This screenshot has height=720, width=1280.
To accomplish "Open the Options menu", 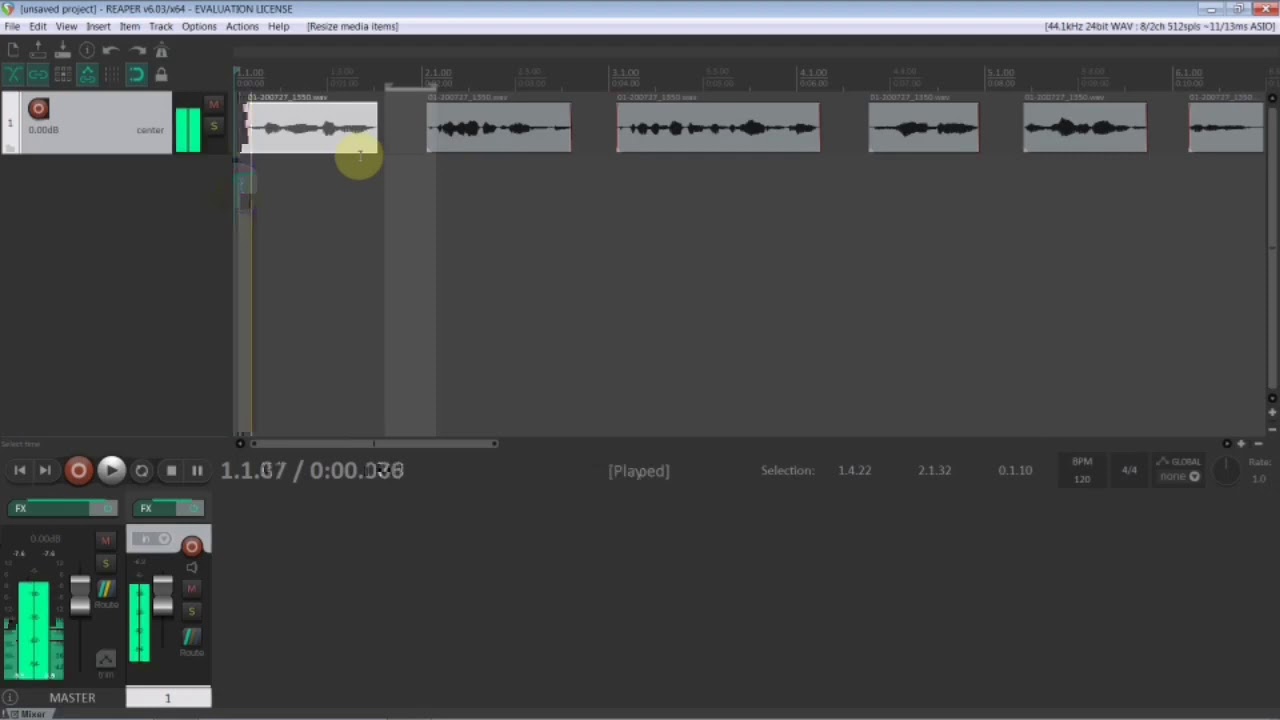I will (199, 26).
